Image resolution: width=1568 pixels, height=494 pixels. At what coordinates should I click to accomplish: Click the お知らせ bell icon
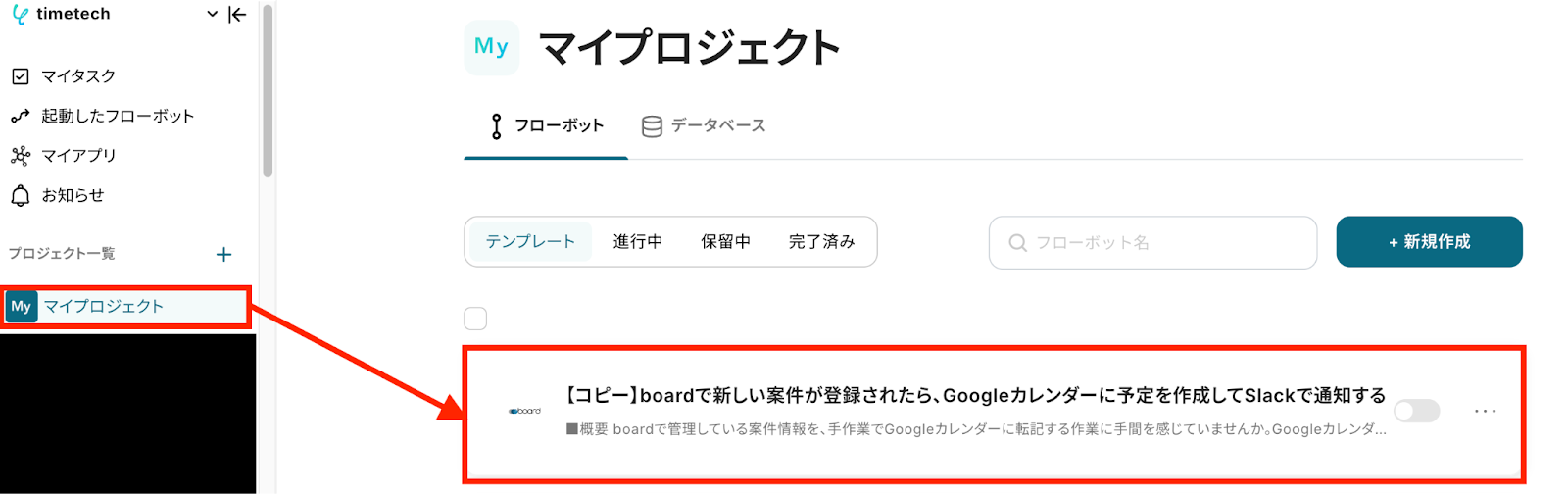(x=20, y=195)
